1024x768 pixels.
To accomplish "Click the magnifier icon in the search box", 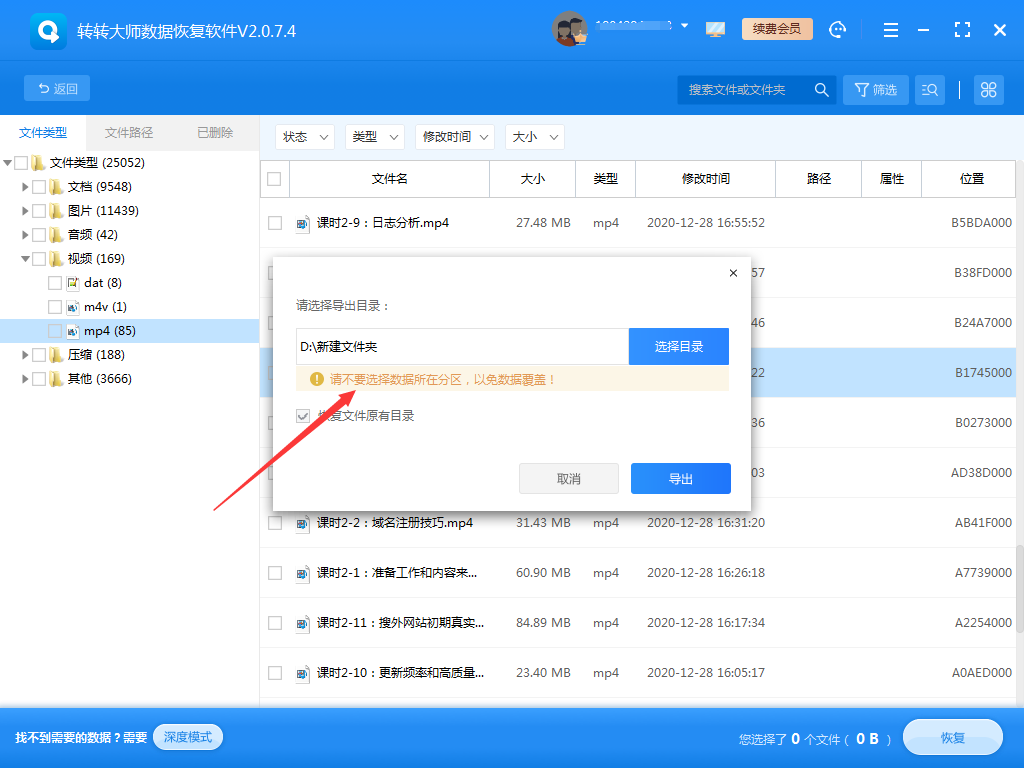I will [x=821, y=89].
